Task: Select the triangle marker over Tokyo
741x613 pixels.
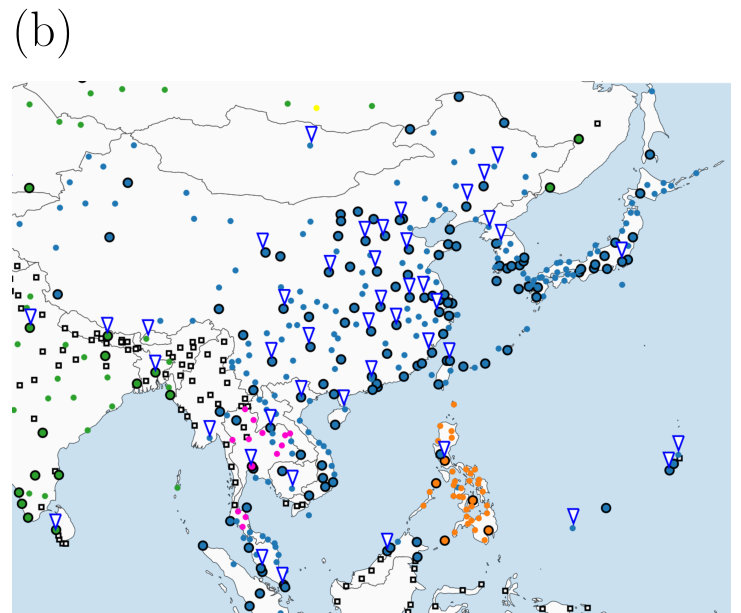Action: click(x=622, y=250)
